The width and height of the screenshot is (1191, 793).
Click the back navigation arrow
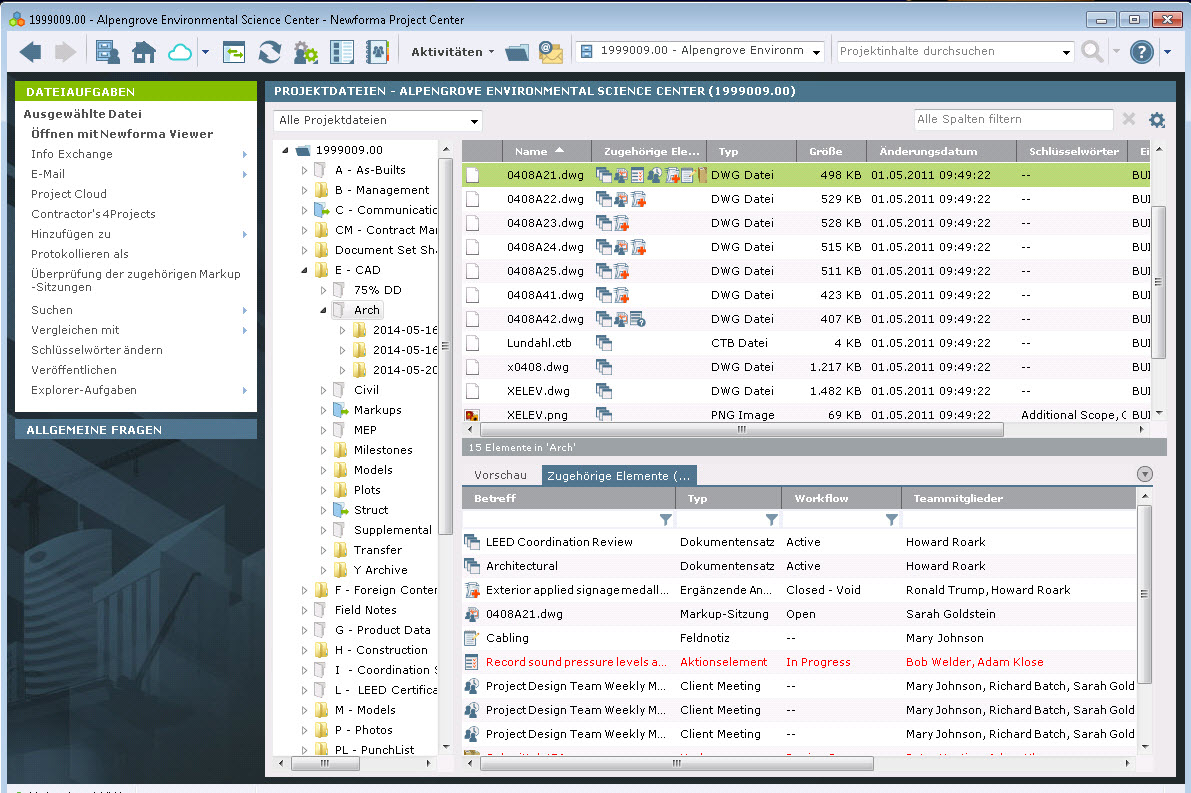30,52
